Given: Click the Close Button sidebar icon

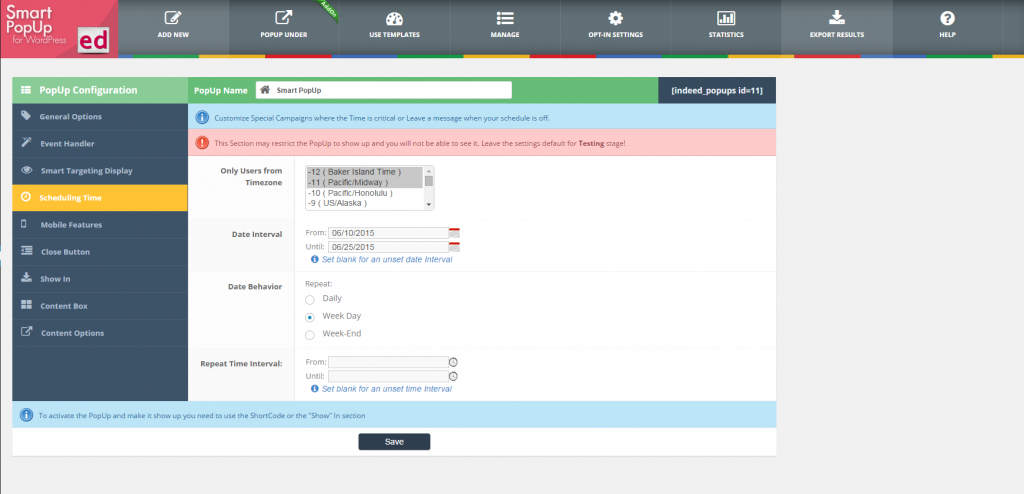Looking at the screenshot, I should [x=26, y=251].
